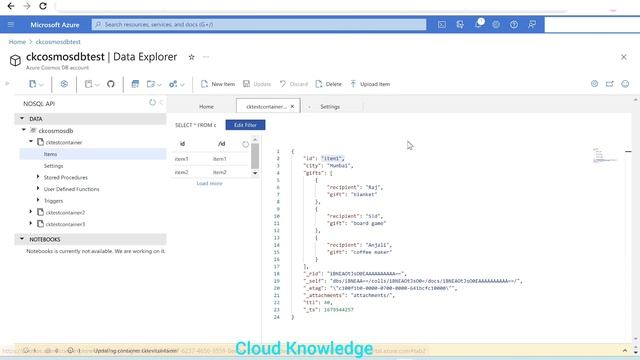
Task: Open the Help question mark icon
Action: 514,24
